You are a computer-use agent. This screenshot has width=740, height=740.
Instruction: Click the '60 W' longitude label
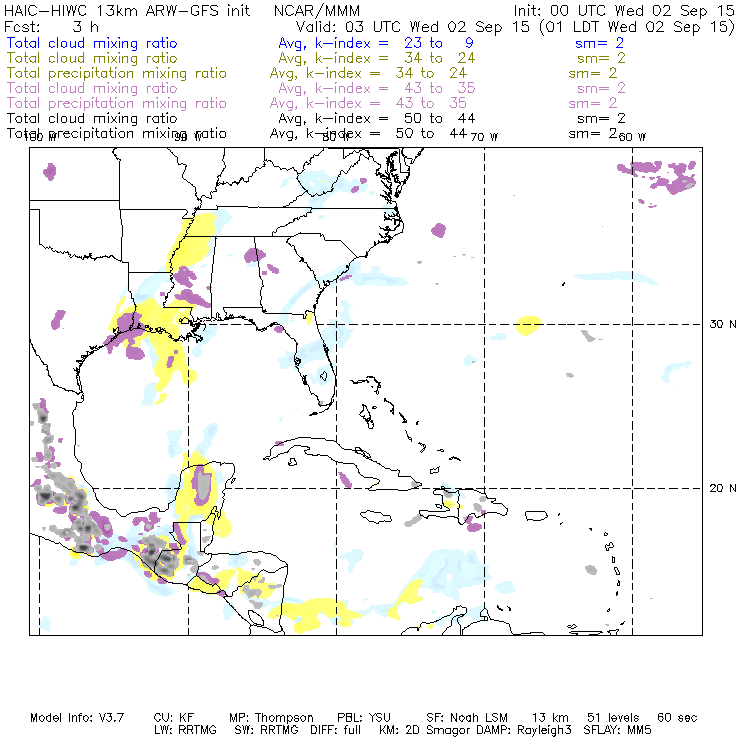[x=632, y=137]
